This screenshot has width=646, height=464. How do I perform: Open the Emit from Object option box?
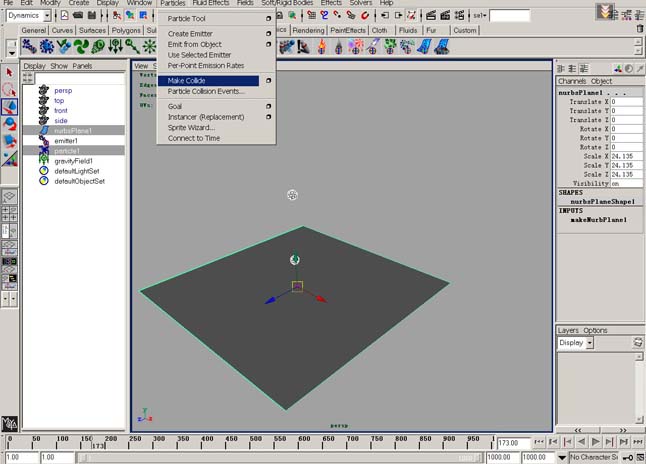coord(268,44)
